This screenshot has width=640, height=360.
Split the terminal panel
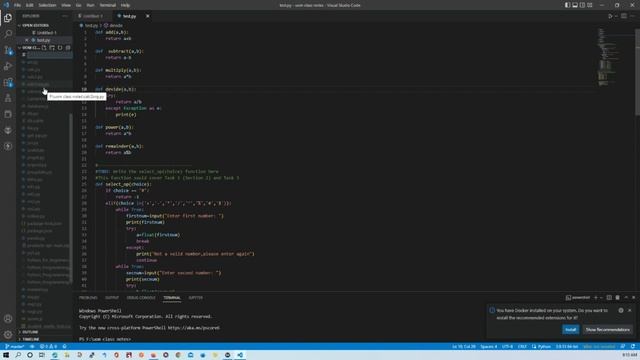609,298
